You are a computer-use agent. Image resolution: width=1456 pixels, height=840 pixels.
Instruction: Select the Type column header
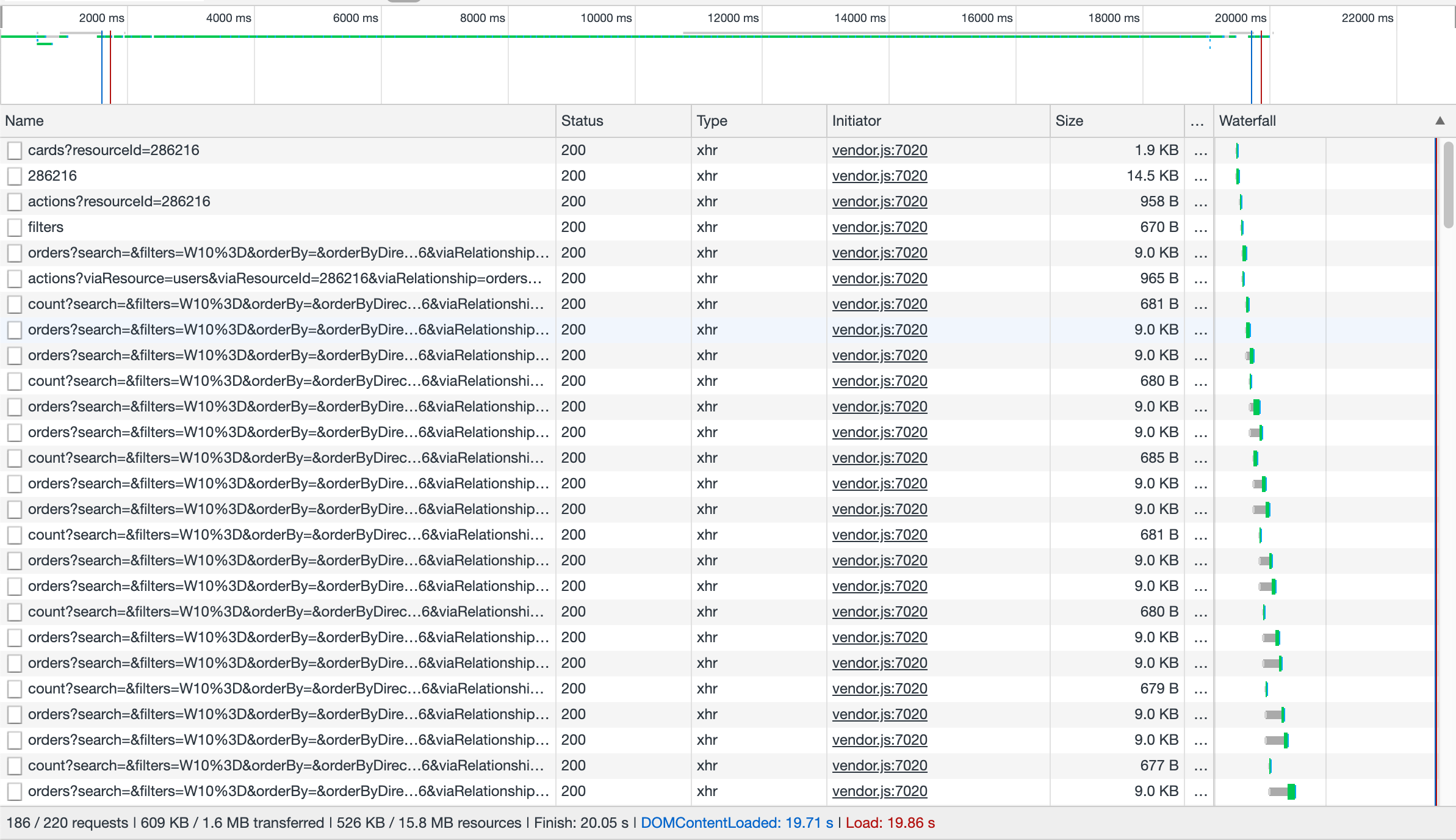[x=712, y=120]
